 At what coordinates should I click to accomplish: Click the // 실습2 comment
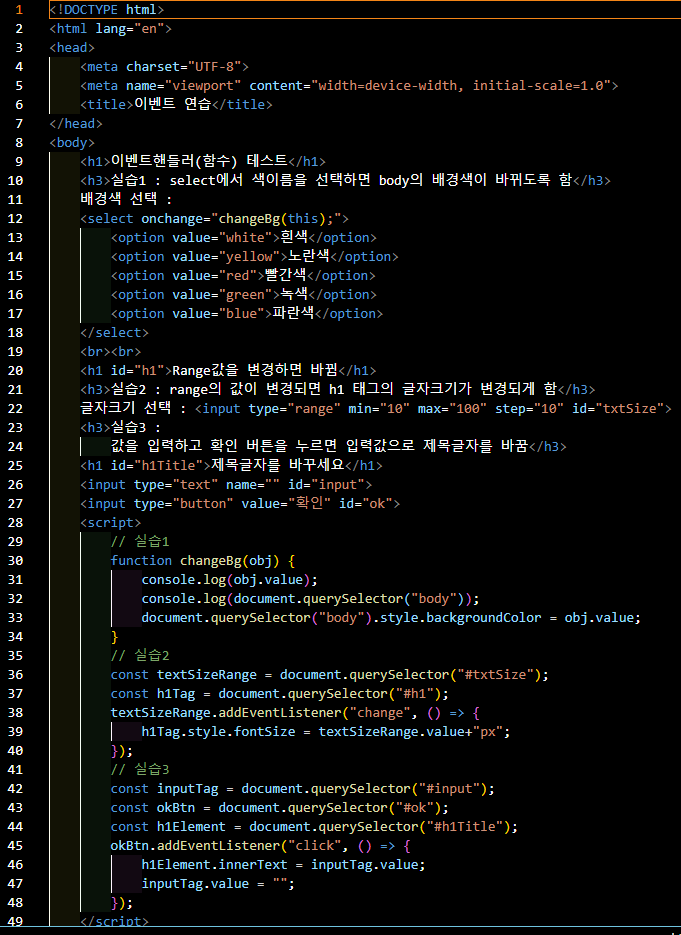140,656
